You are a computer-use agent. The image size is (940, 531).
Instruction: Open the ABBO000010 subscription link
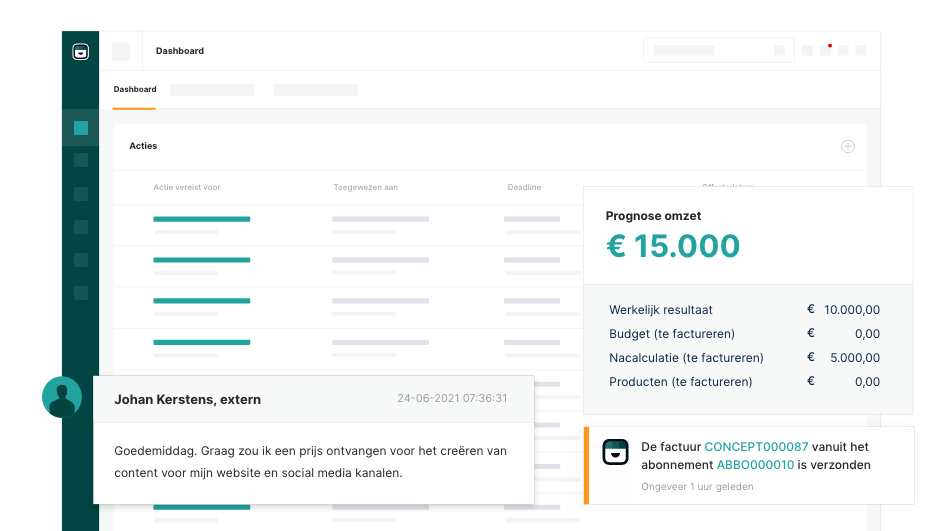point(755,465)
